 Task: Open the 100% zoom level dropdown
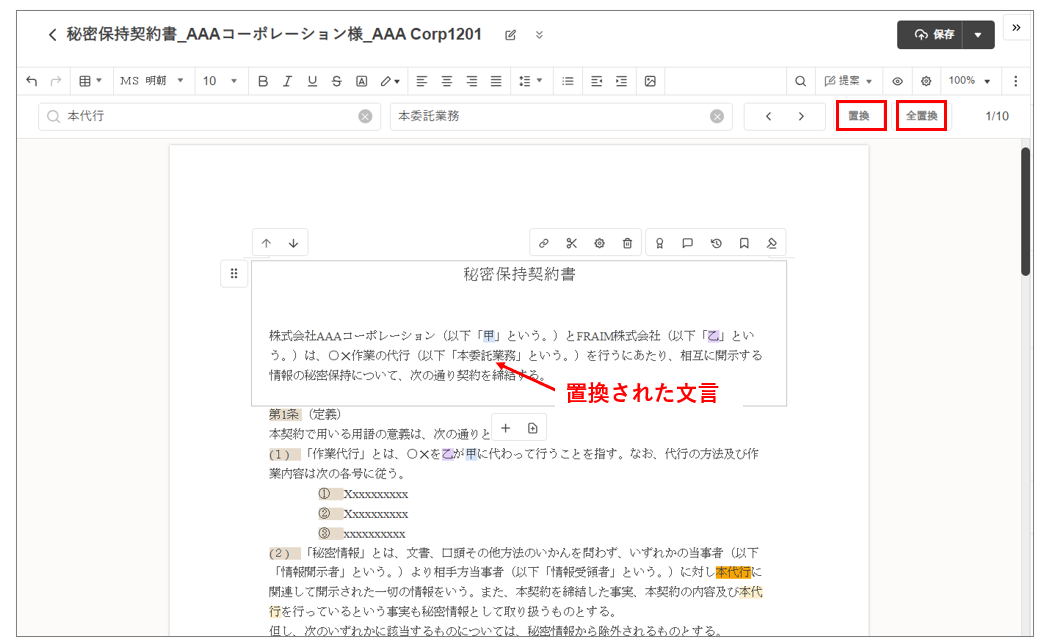click(970, 81)
